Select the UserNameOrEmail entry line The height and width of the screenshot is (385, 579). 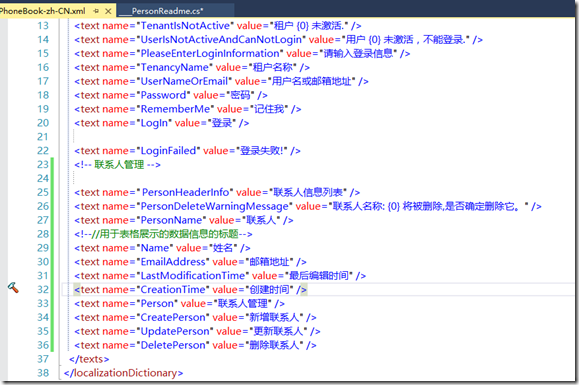221,81
